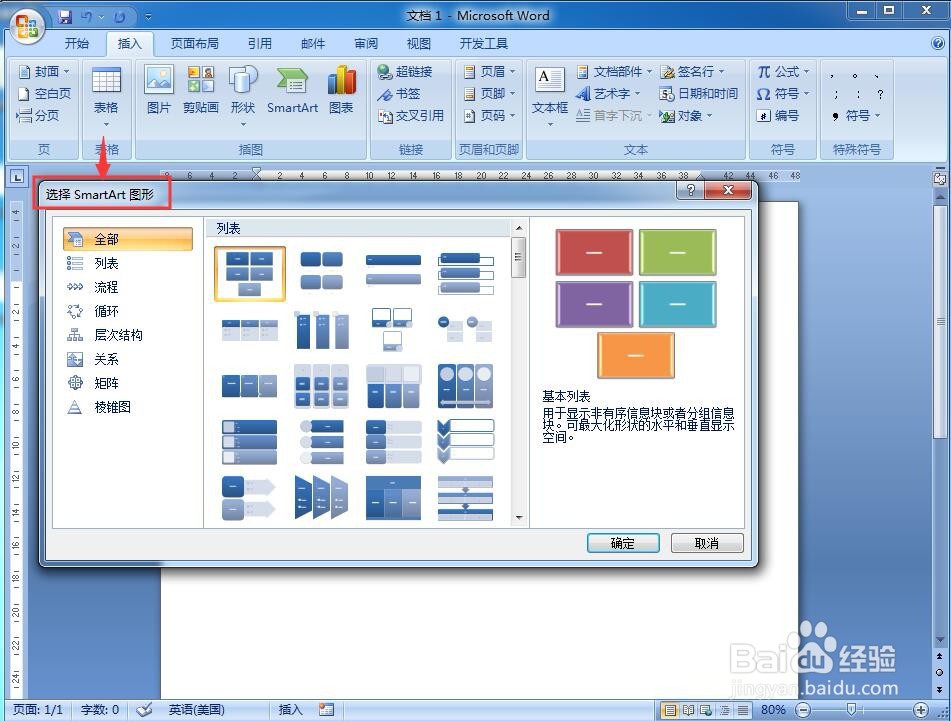Toggle the tab stop selector on ruler
This screenshot has height=721, width=951.
click(17, 177)
